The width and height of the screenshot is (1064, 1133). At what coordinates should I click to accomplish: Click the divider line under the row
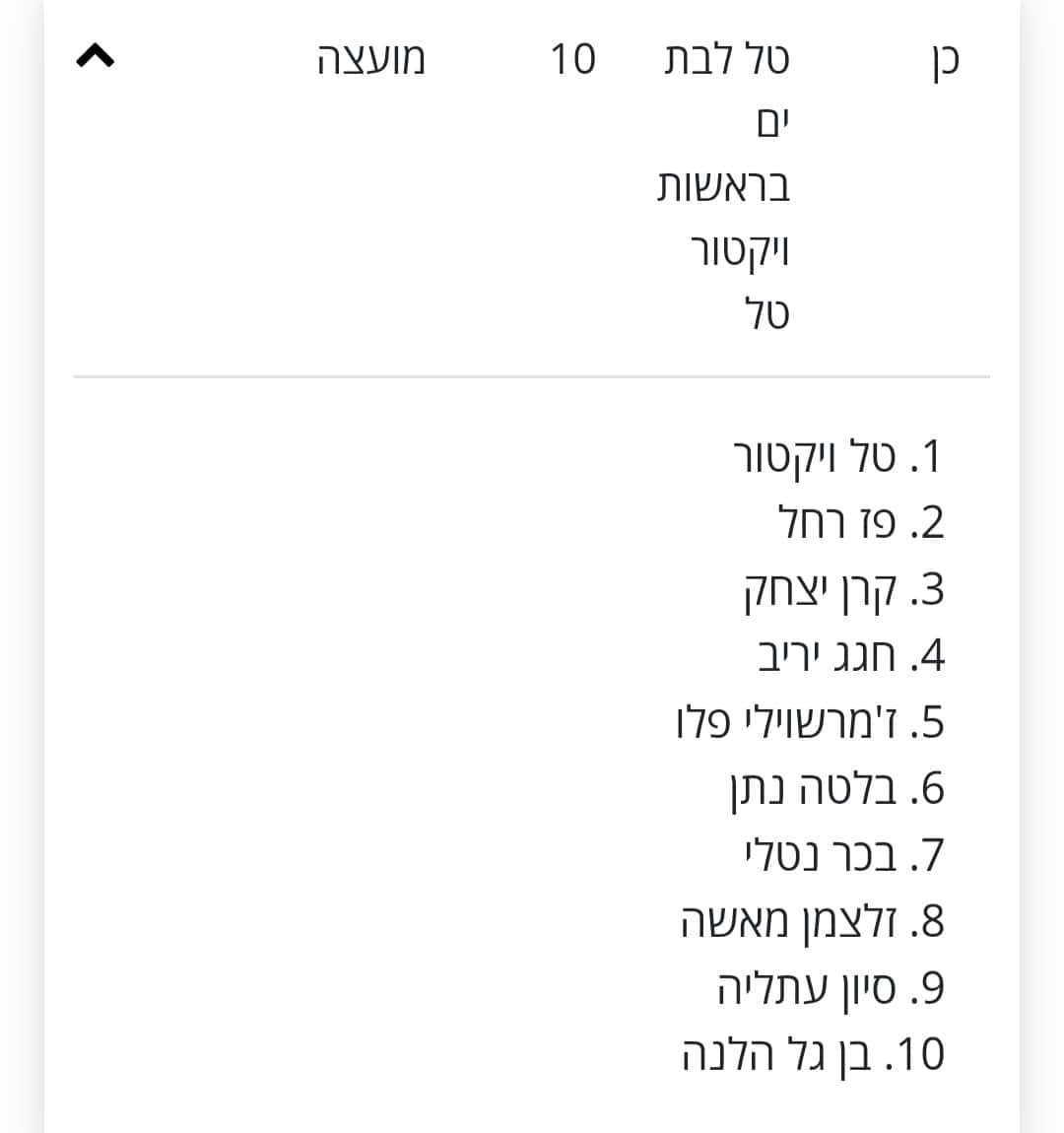(x=532, y=376)
